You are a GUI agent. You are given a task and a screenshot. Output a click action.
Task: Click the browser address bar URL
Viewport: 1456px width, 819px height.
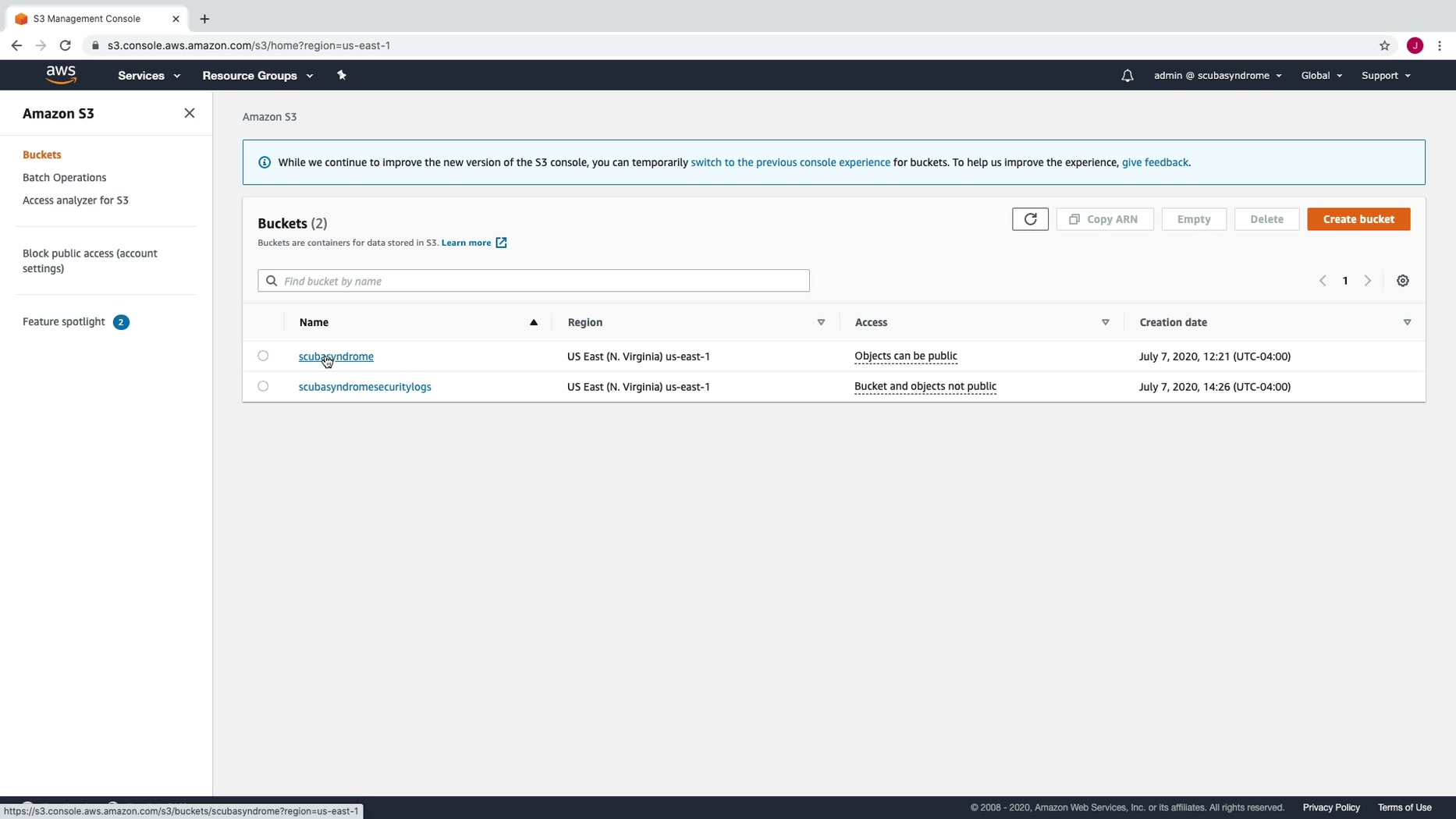pyautogui.click(x=249, y=45)
